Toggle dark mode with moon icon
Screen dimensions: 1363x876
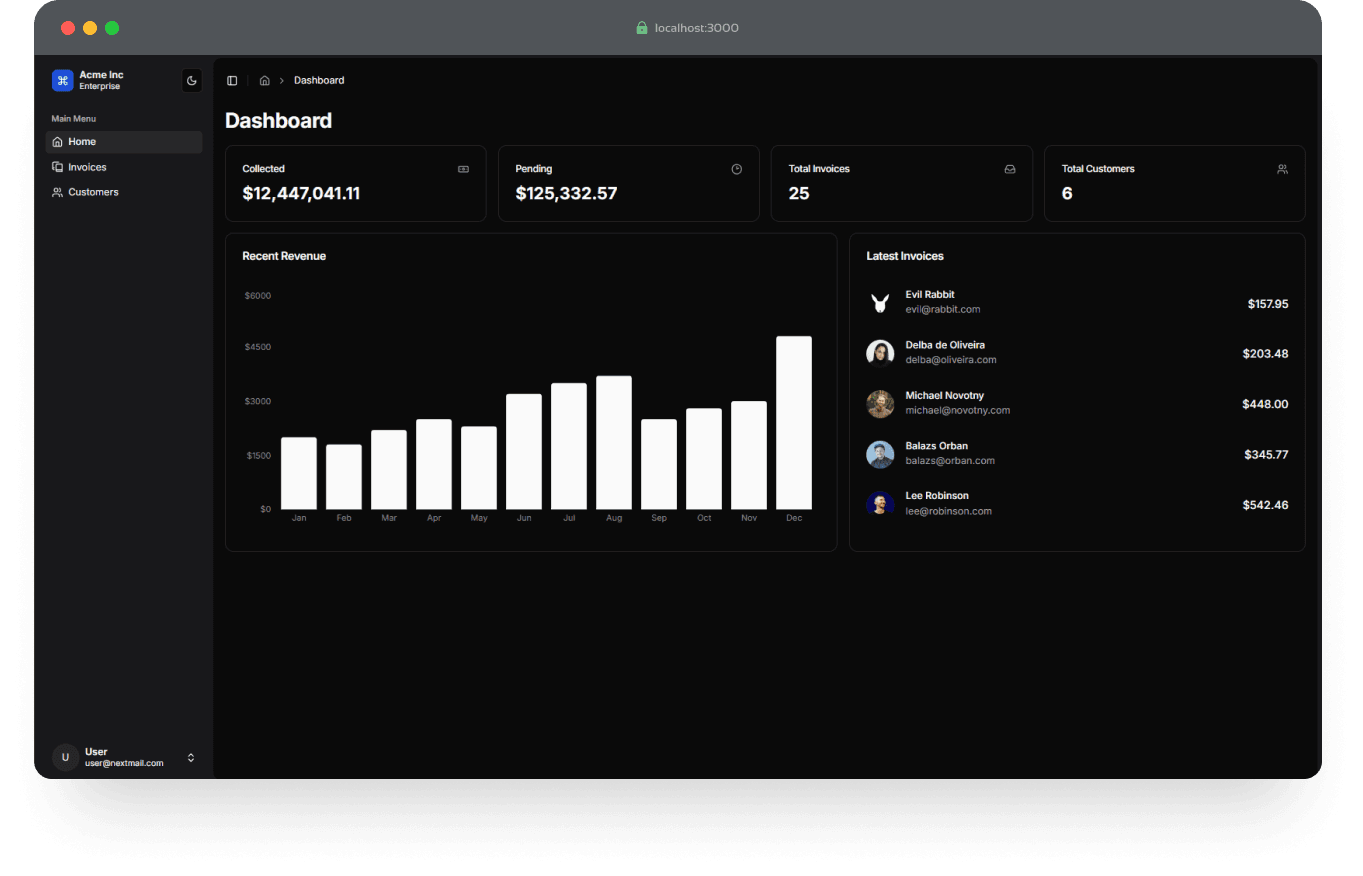point(192,81)
